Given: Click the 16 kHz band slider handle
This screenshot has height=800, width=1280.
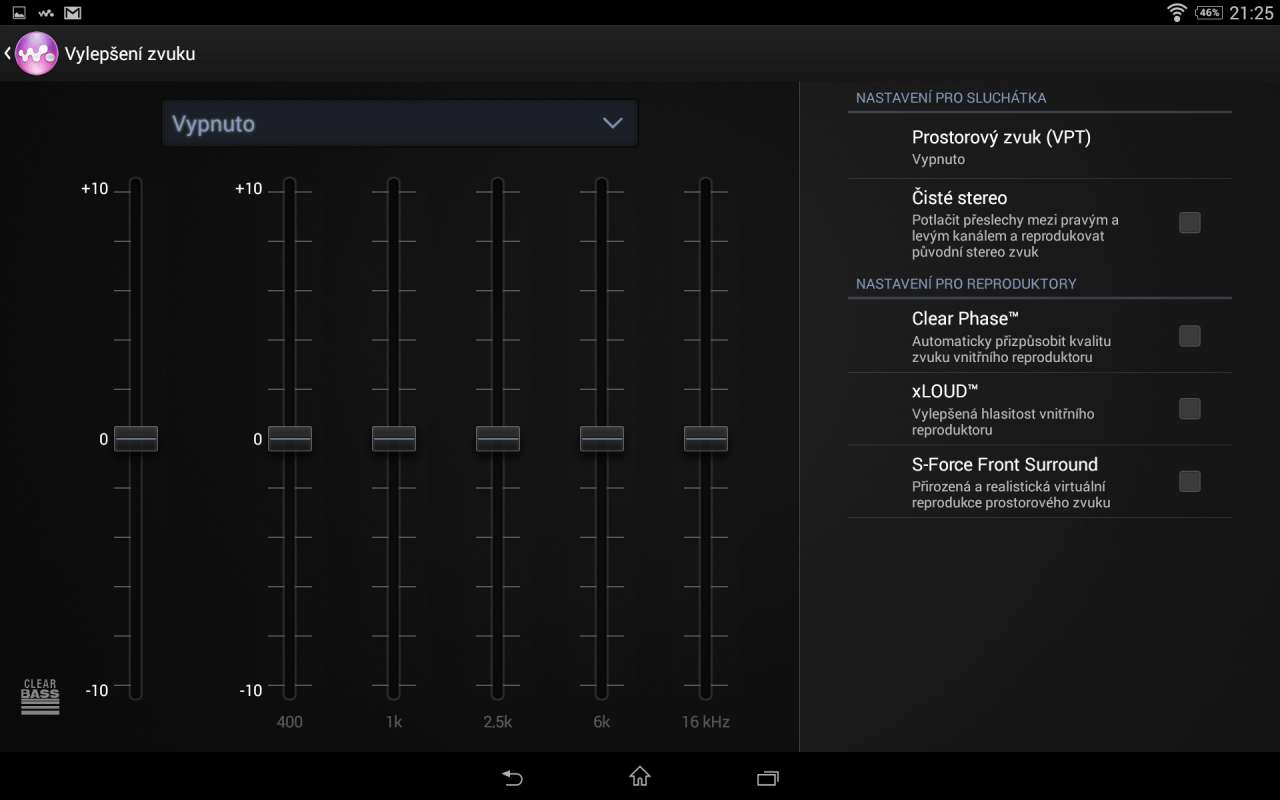Looking at the screenshot, I should (x=706, y=439).
